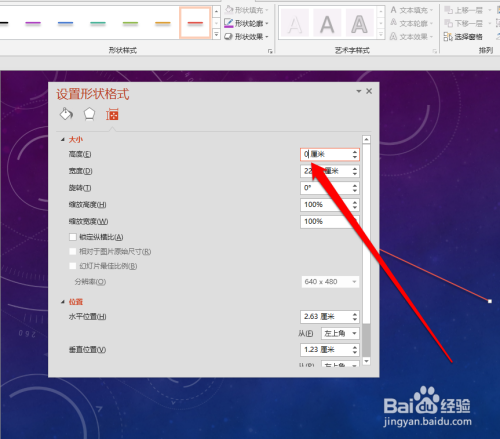Click the pane scrollbar up arrow
The width and height of the screenshot is (500, 439).
tap(366, 139)
